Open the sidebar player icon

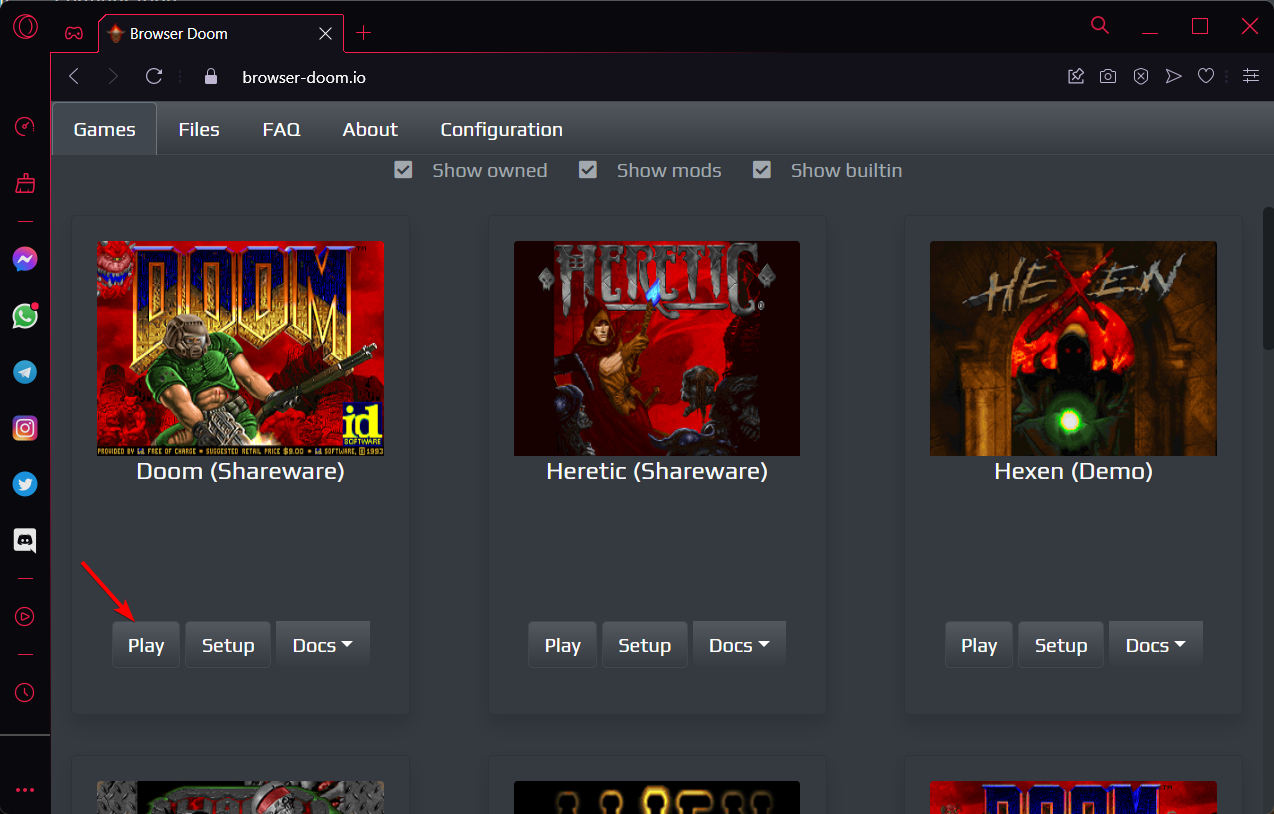point(25,617)
